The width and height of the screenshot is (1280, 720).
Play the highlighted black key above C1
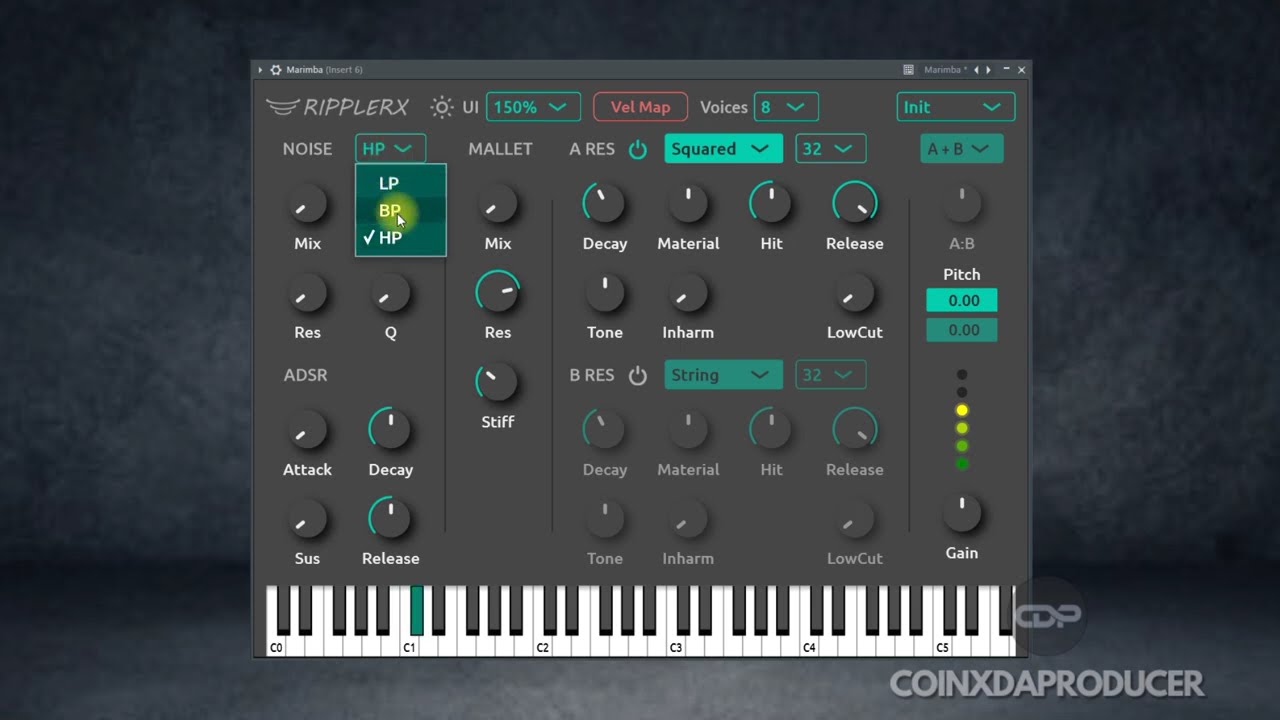pyautogui.click(x=417, y=610)
